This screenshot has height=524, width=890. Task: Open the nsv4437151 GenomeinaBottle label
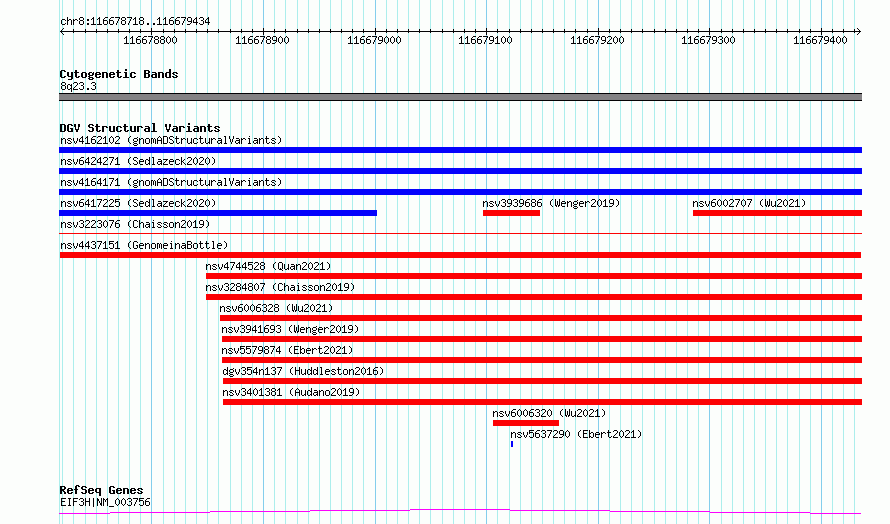click(144, 245)
